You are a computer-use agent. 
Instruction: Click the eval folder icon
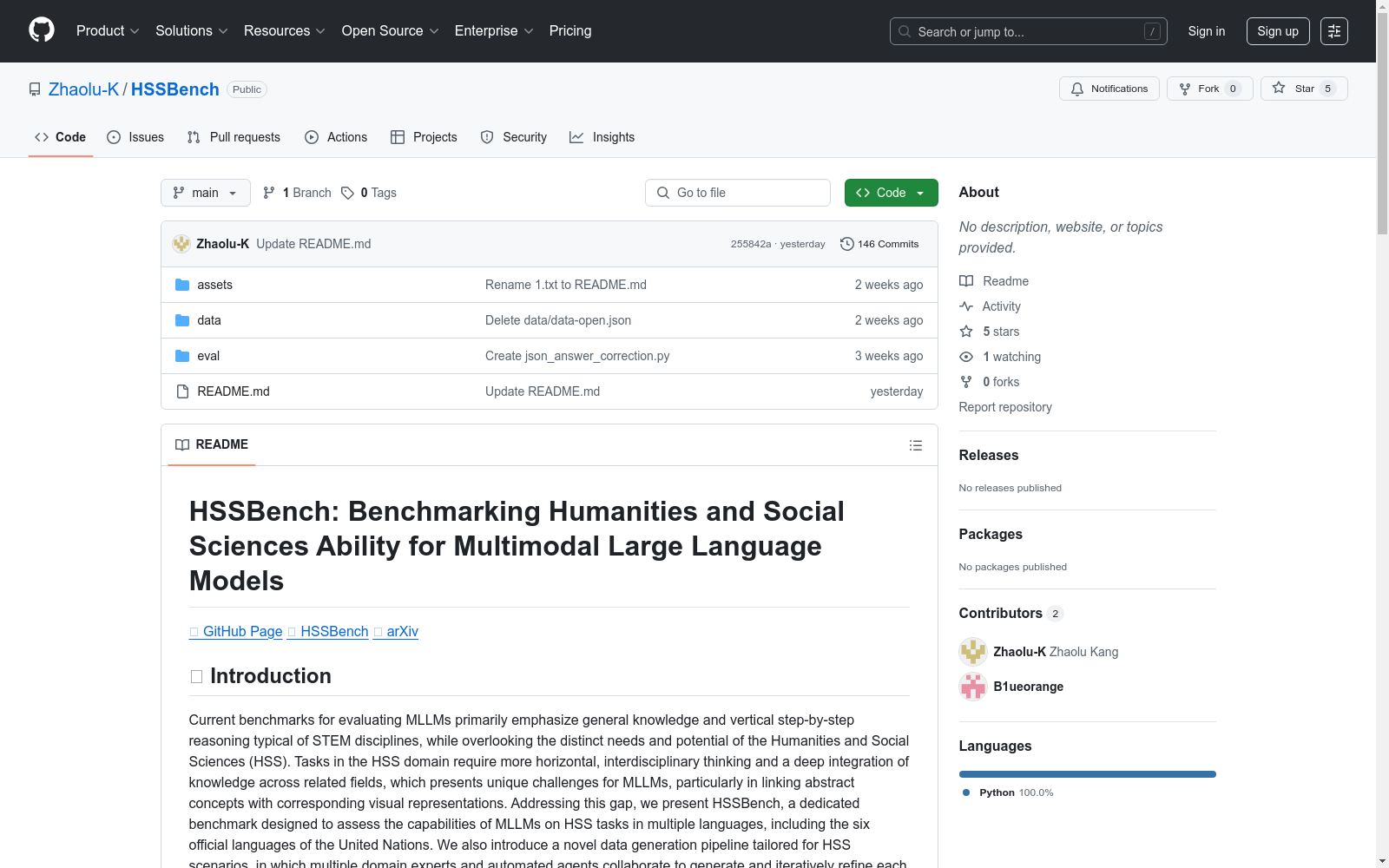[x=182, y=356]
